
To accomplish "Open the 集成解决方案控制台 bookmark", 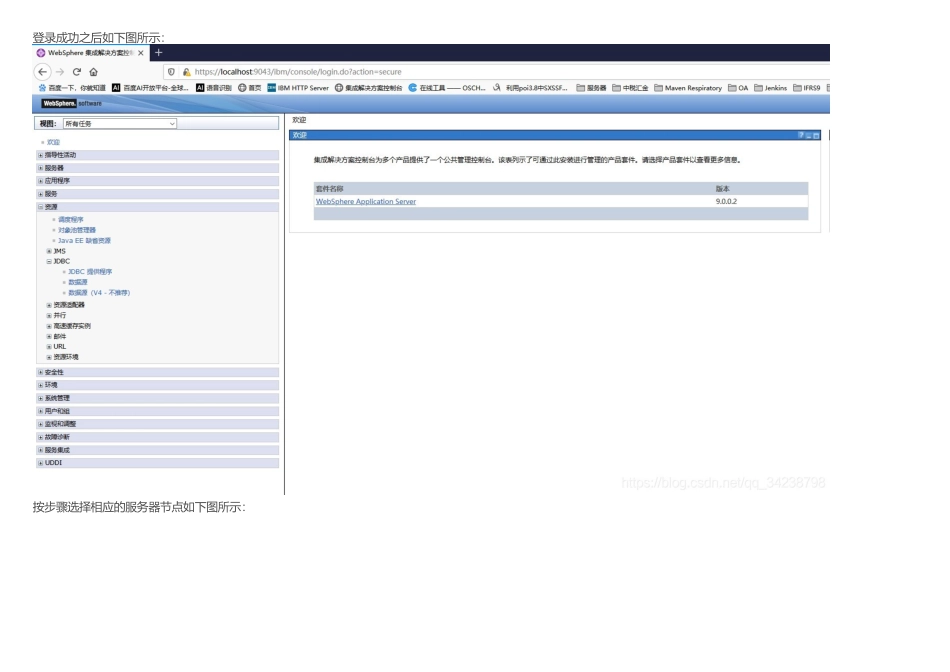I will click(x=368, y=88).
